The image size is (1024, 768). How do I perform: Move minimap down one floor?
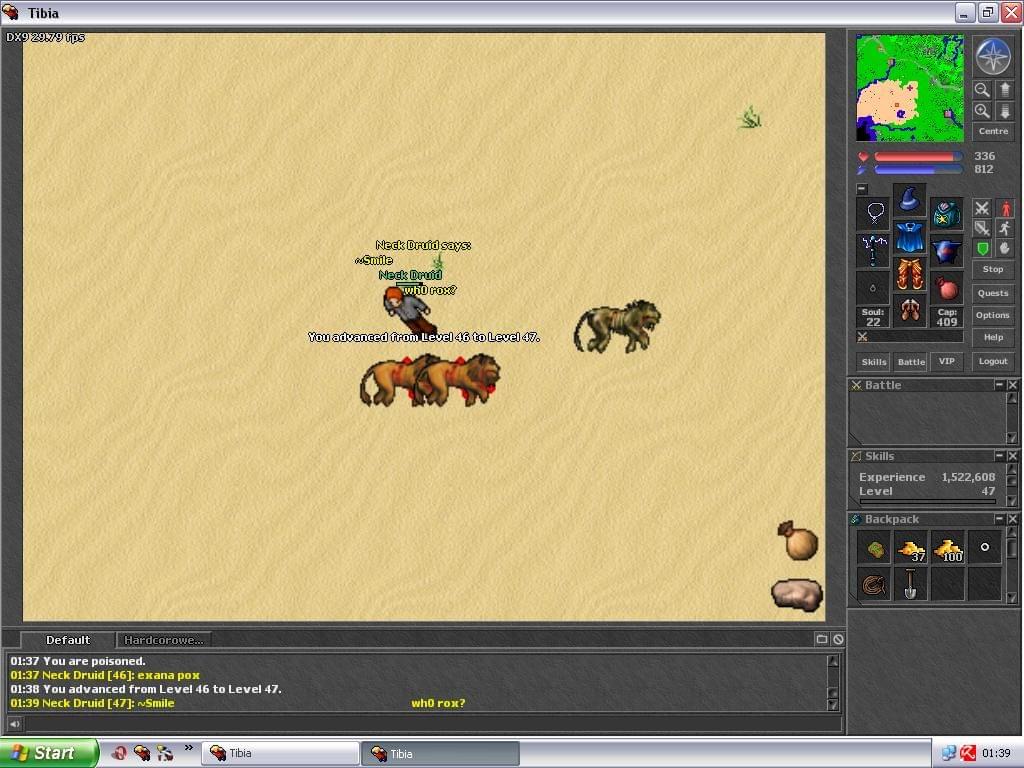(x=1004, y=111)
